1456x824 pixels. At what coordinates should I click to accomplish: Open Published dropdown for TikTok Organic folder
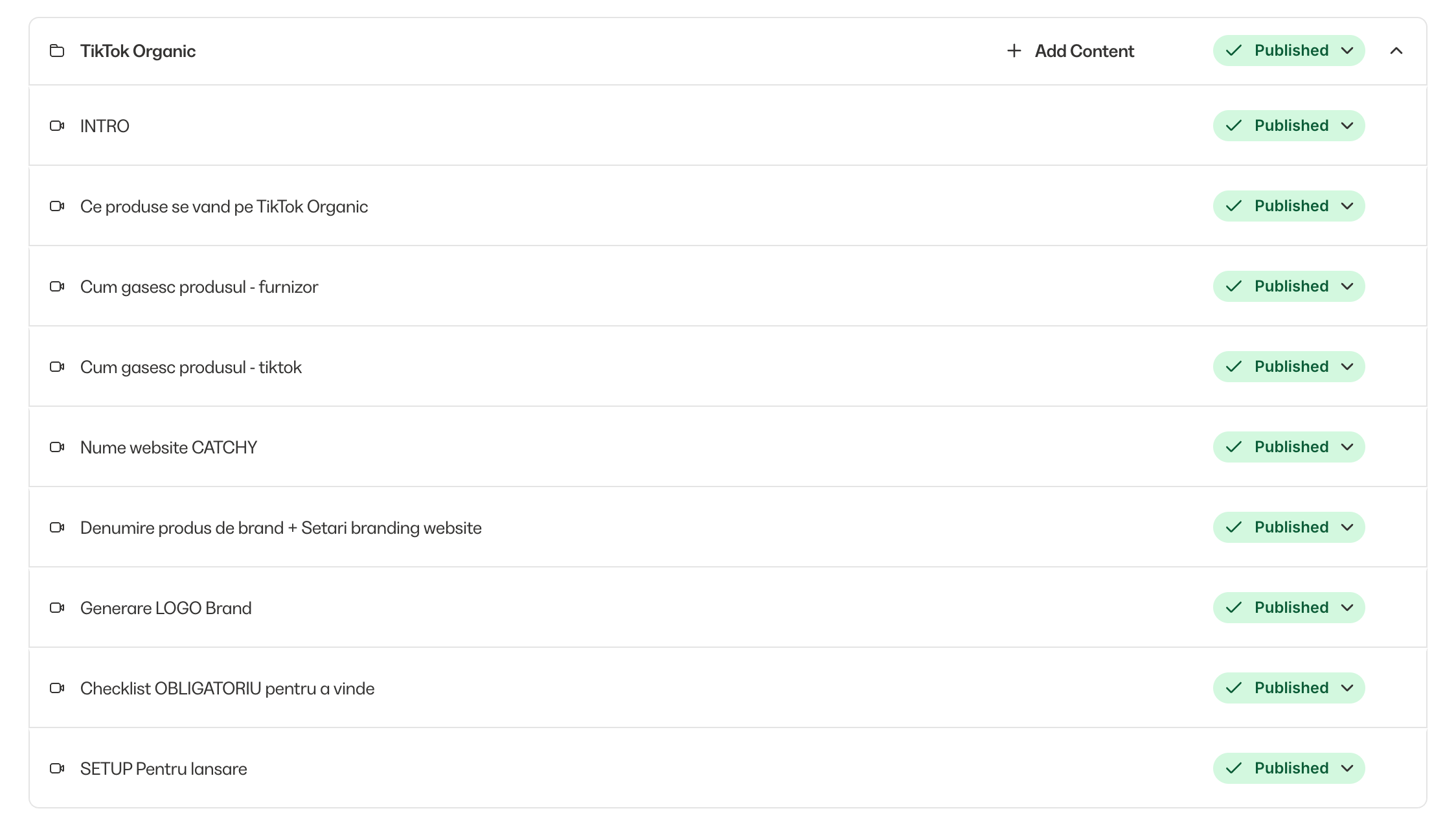1289,51
